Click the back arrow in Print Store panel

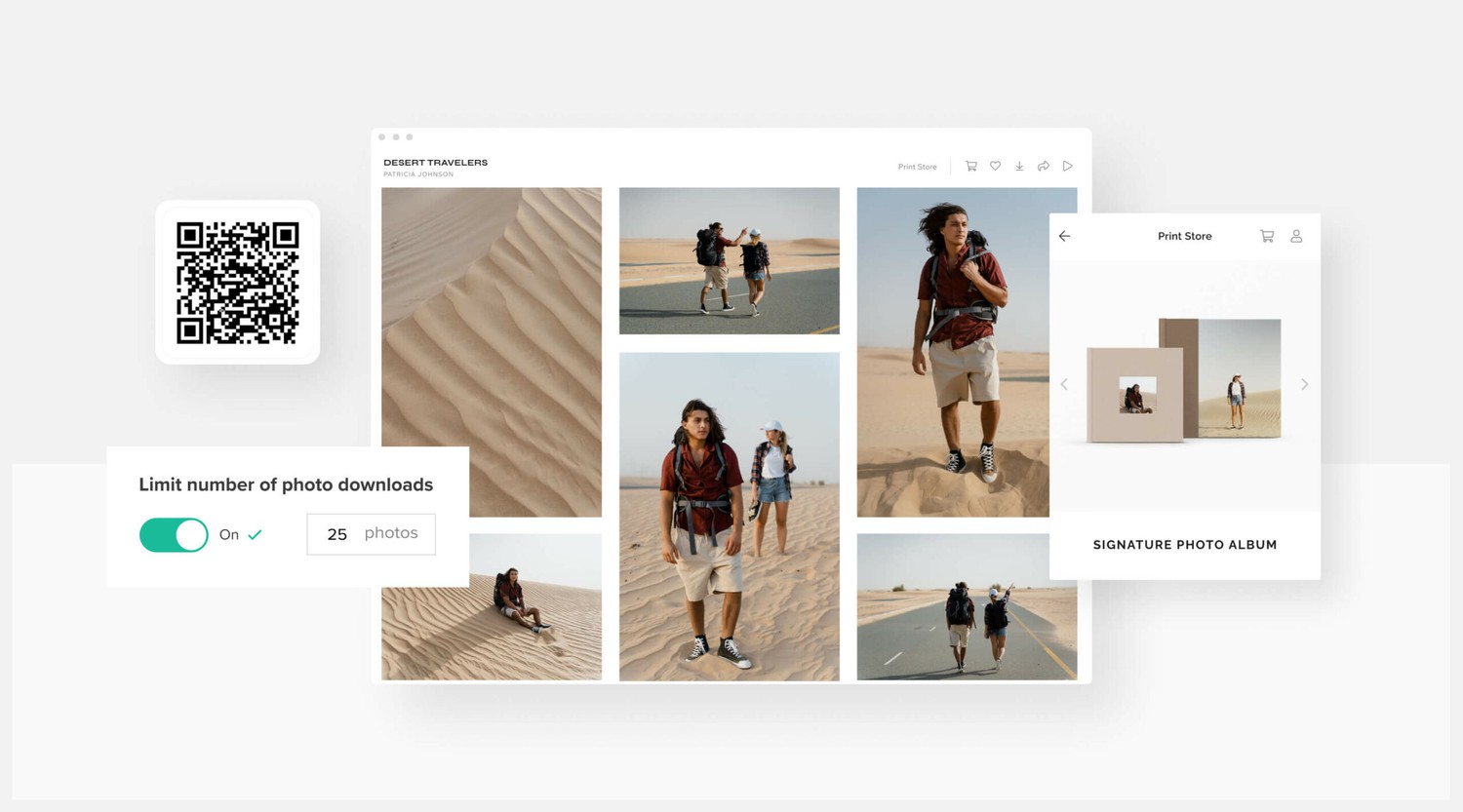pyautogui.click(x=1064, y=236)
